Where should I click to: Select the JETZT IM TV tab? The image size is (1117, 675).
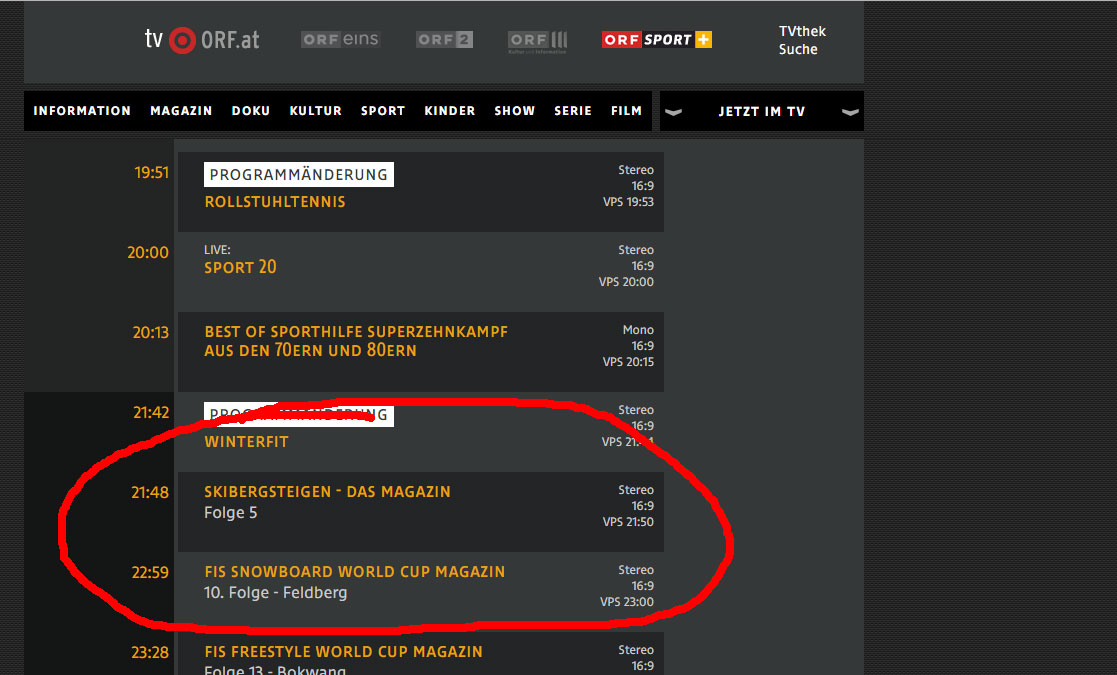point(762,112)
